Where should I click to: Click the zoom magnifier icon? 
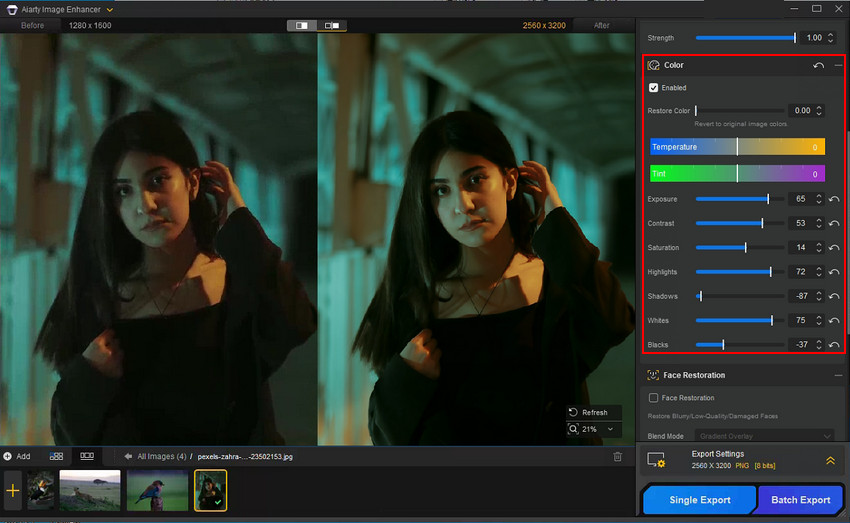point(573,429)
